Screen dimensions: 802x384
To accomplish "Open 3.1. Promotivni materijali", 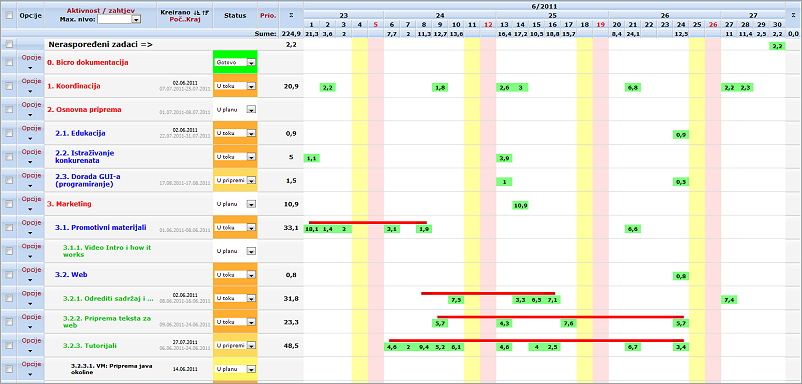I will click(101, 228).
